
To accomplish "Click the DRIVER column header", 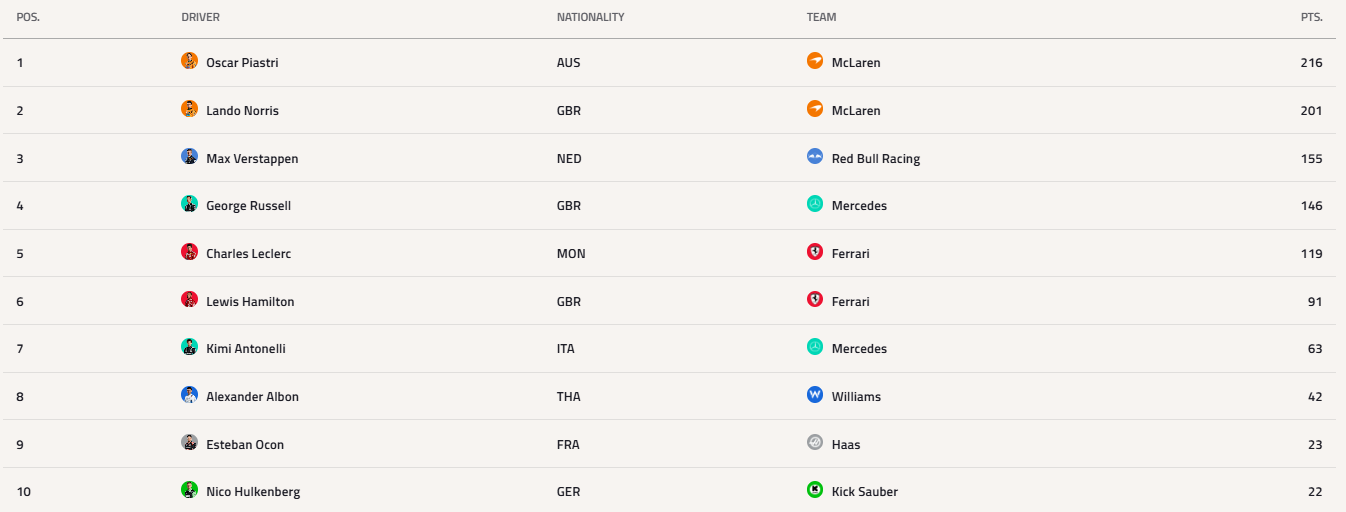I will (x=201, y=17).
